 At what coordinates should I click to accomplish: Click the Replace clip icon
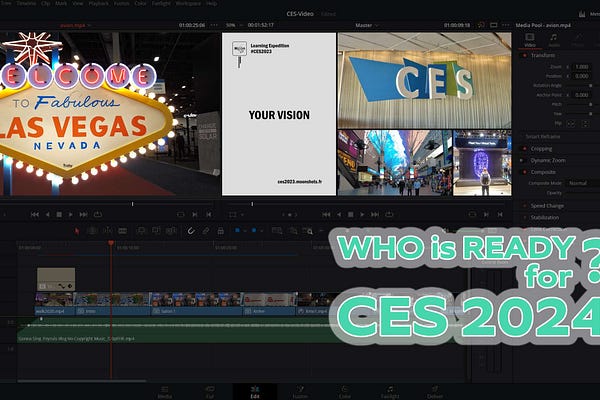point(171,231)
